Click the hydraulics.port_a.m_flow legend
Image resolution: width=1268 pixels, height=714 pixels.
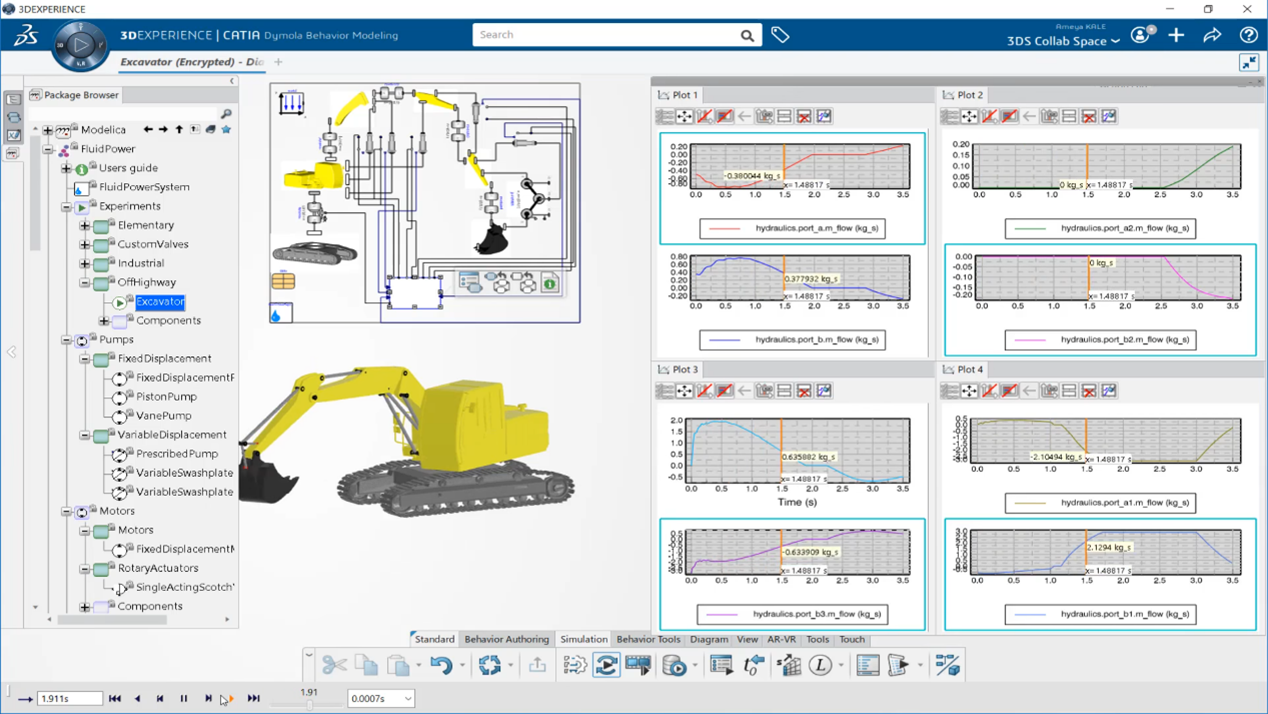pyautogui.click(x=792, y=228)
